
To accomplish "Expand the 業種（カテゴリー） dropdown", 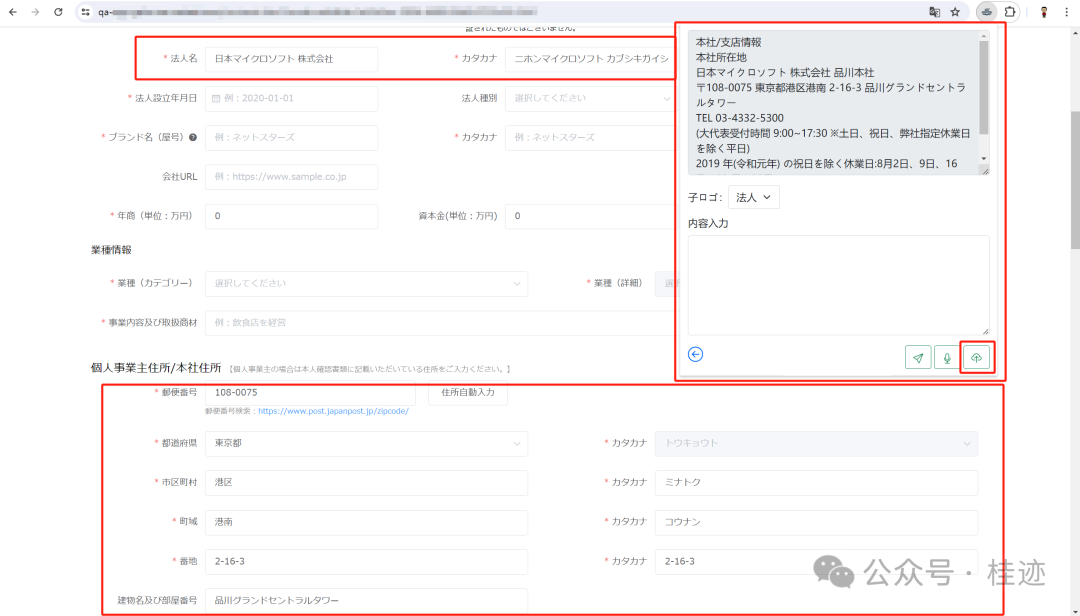I will point(366,283).
